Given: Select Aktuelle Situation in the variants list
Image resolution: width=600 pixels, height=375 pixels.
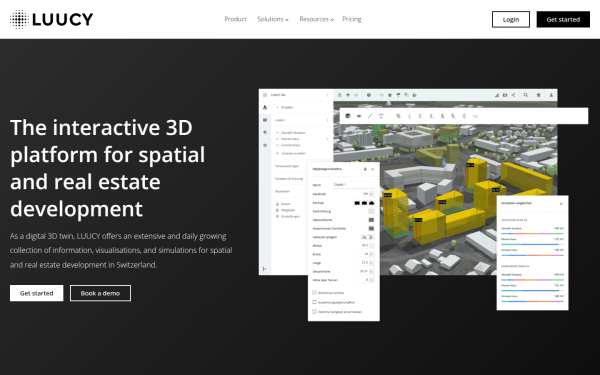Looking at the screenshot, I should point(293,133).
